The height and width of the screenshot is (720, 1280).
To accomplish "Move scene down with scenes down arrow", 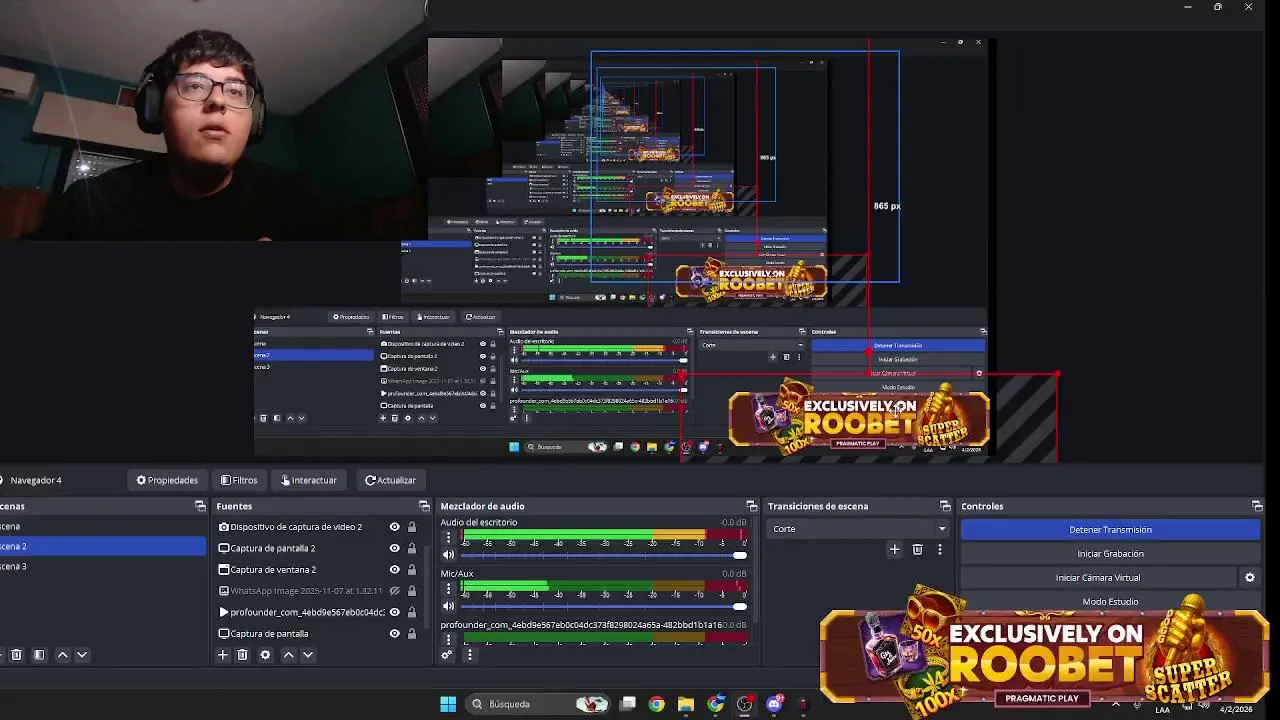I will (x=82, y=655).
